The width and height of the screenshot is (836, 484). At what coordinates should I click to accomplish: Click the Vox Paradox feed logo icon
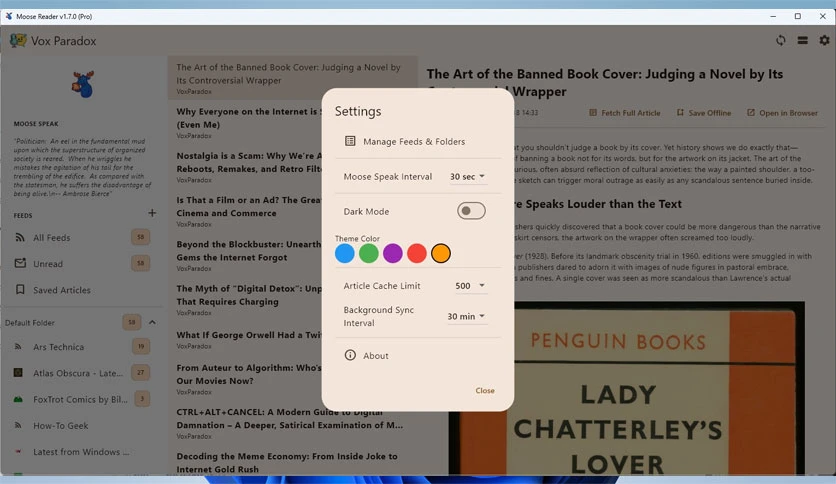18,41
